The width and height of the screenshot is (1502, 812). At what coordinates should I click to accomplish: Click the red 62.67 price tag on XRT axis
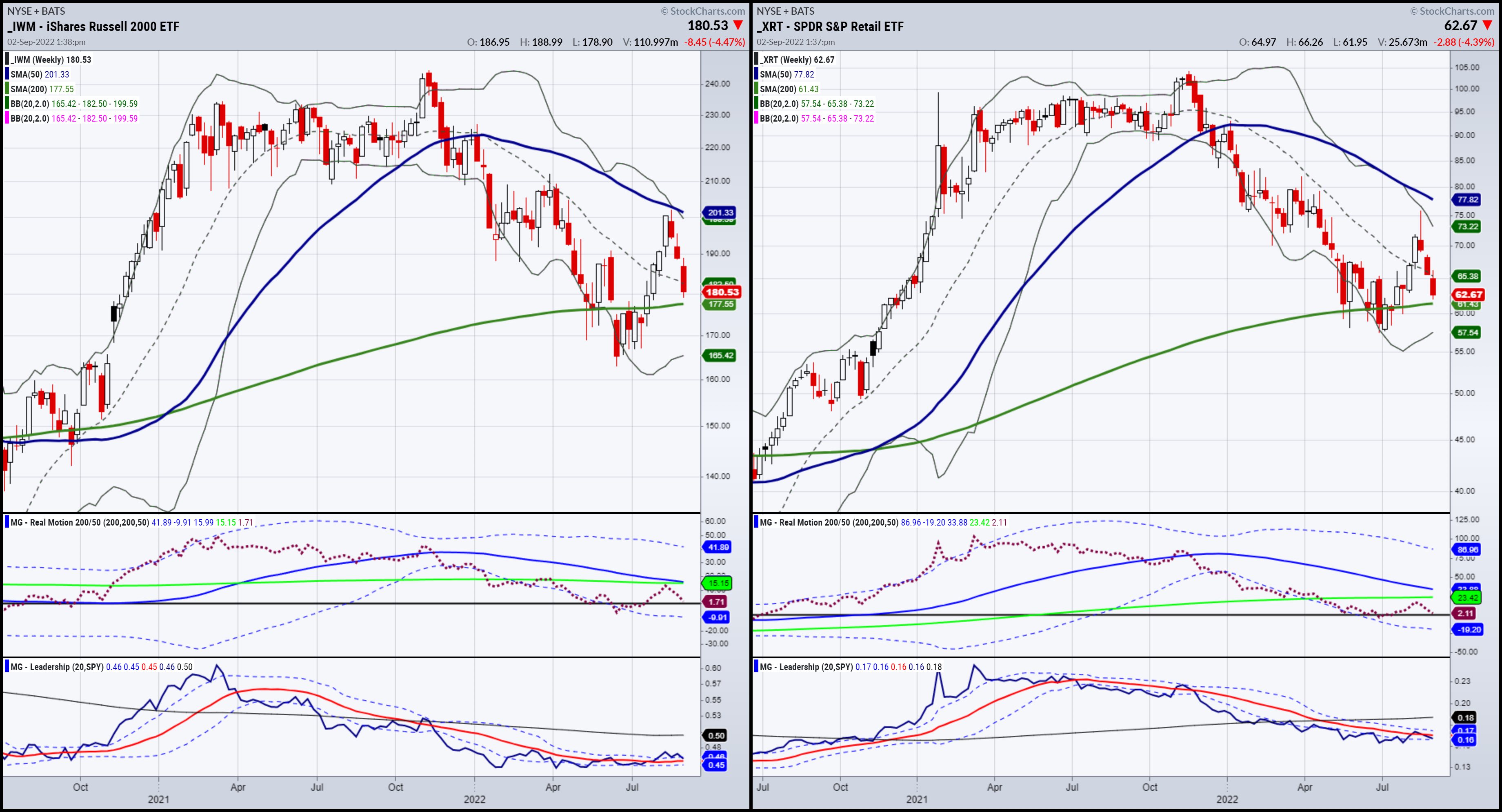click(x=1468, y=294)
